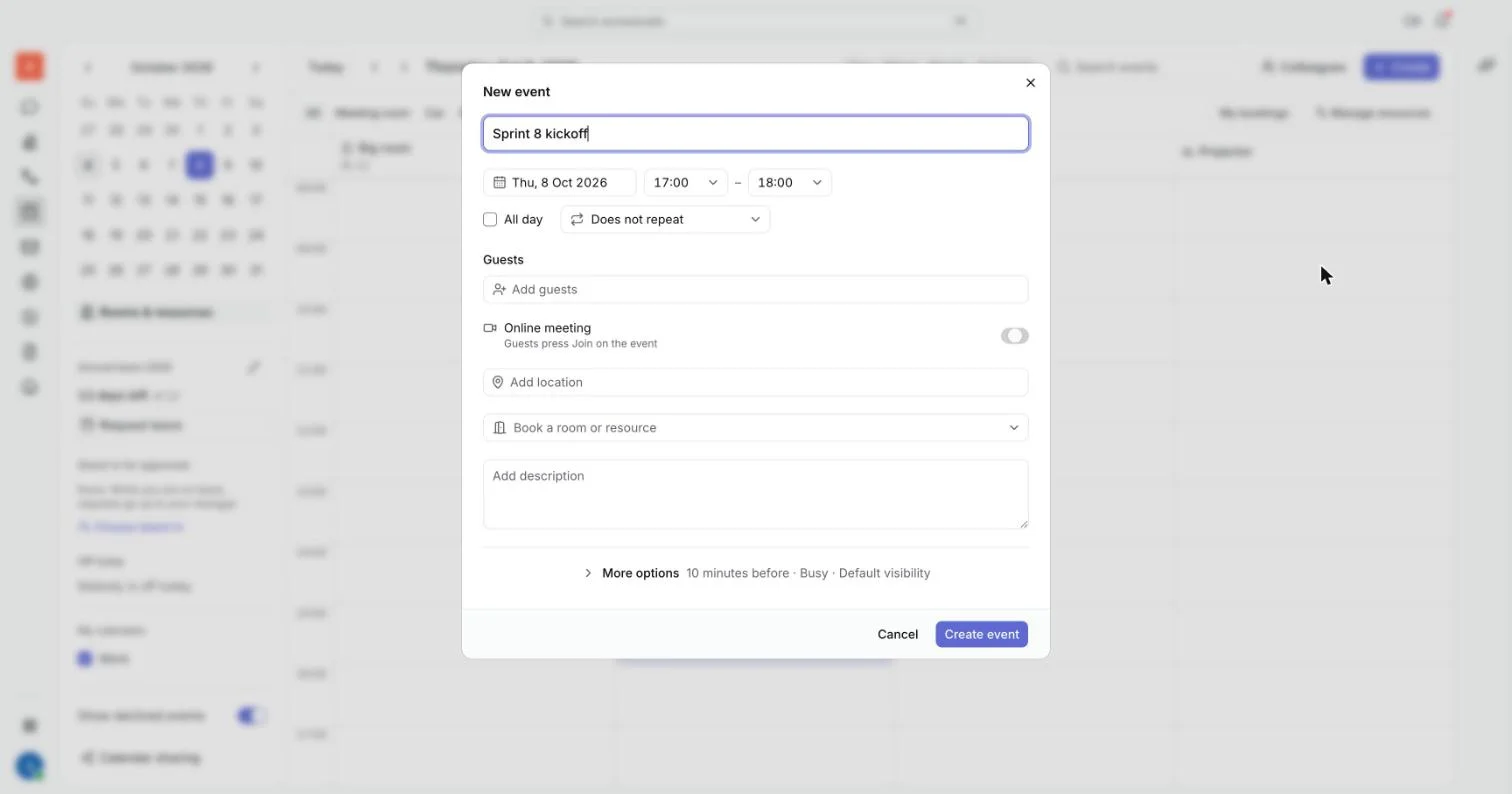
Task: Click the pencil edit icon beside Annual leave
Action: pos(254,368)
